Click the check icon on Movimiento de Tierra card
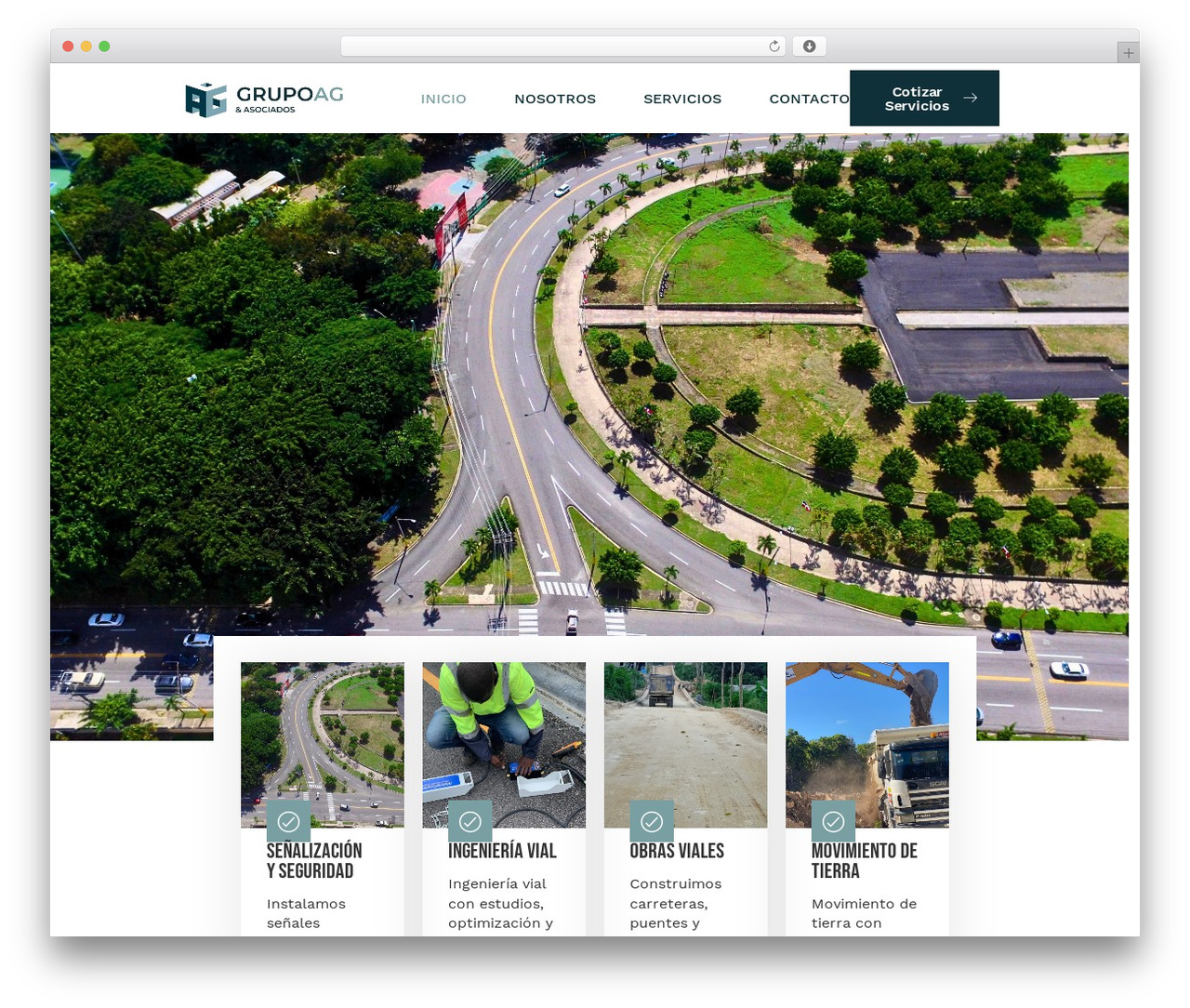This screenshot has width=1190, height=1008. 833,822
